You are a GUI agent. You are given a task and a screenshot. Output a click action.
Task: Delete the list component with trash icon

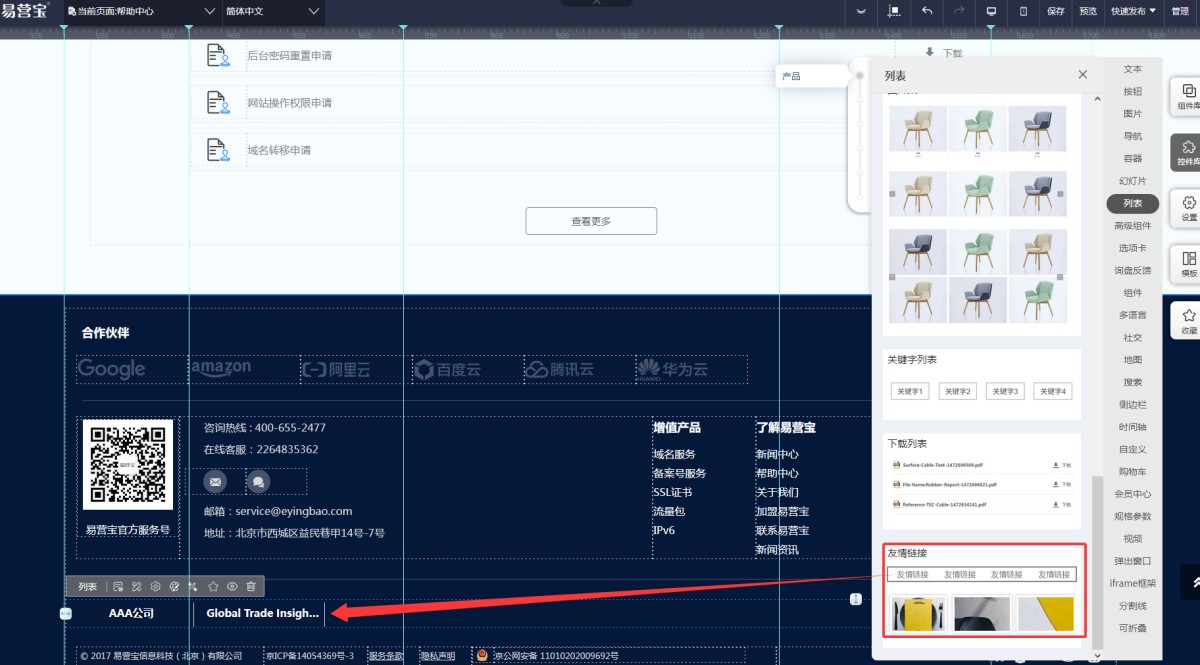tap(251, 587)
